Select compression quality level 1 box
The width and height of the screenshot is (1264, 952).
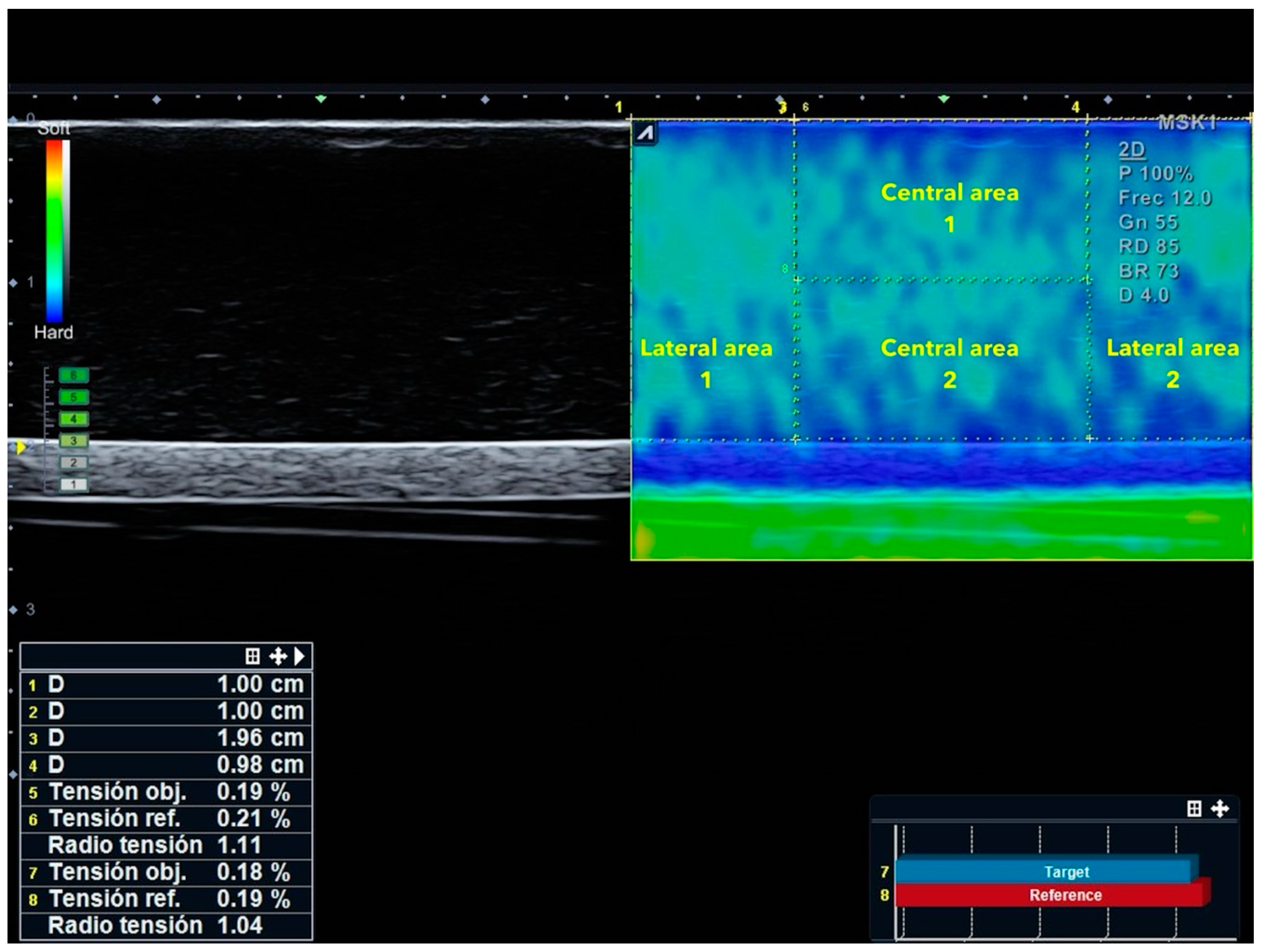click(73, 485)
